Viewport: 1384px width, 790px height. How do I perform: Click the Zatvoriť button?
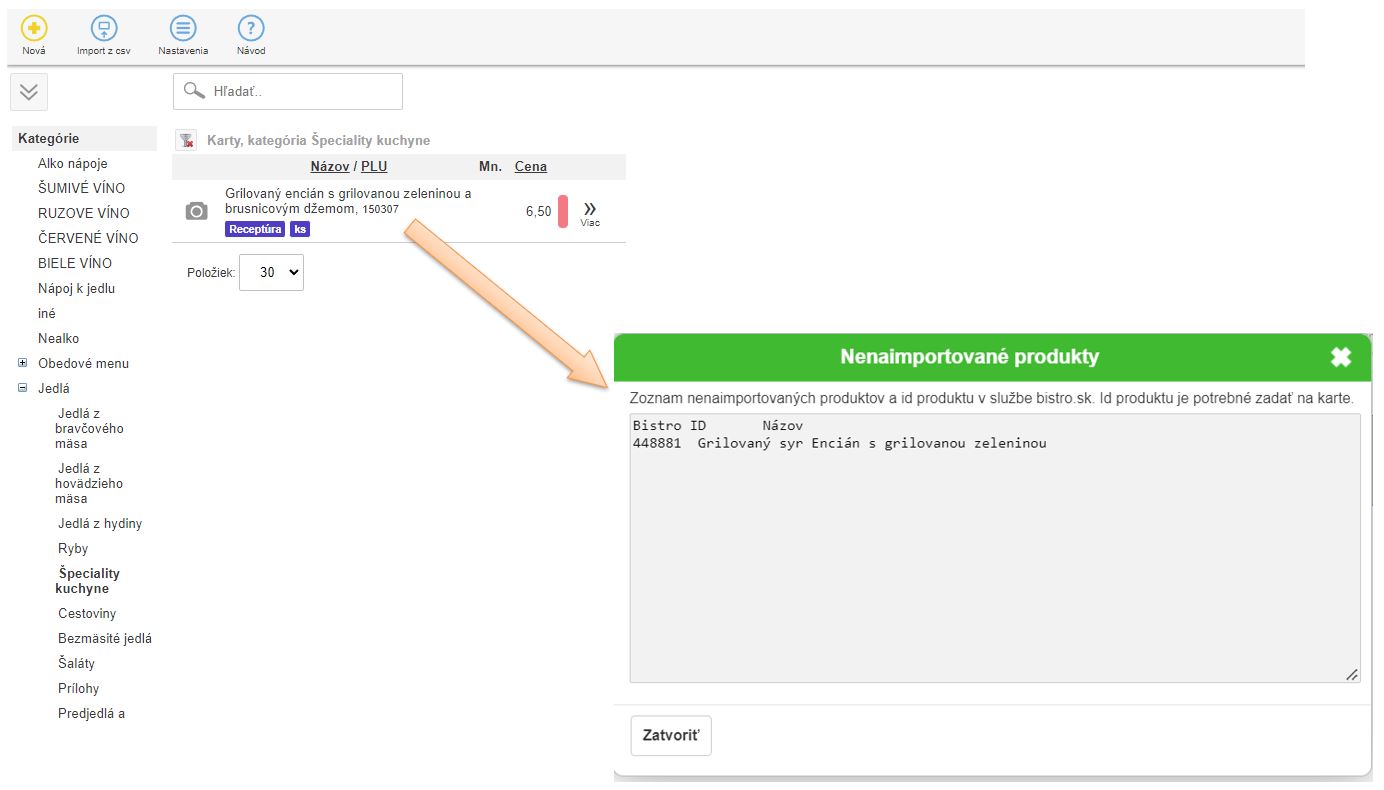pos(671,735)
